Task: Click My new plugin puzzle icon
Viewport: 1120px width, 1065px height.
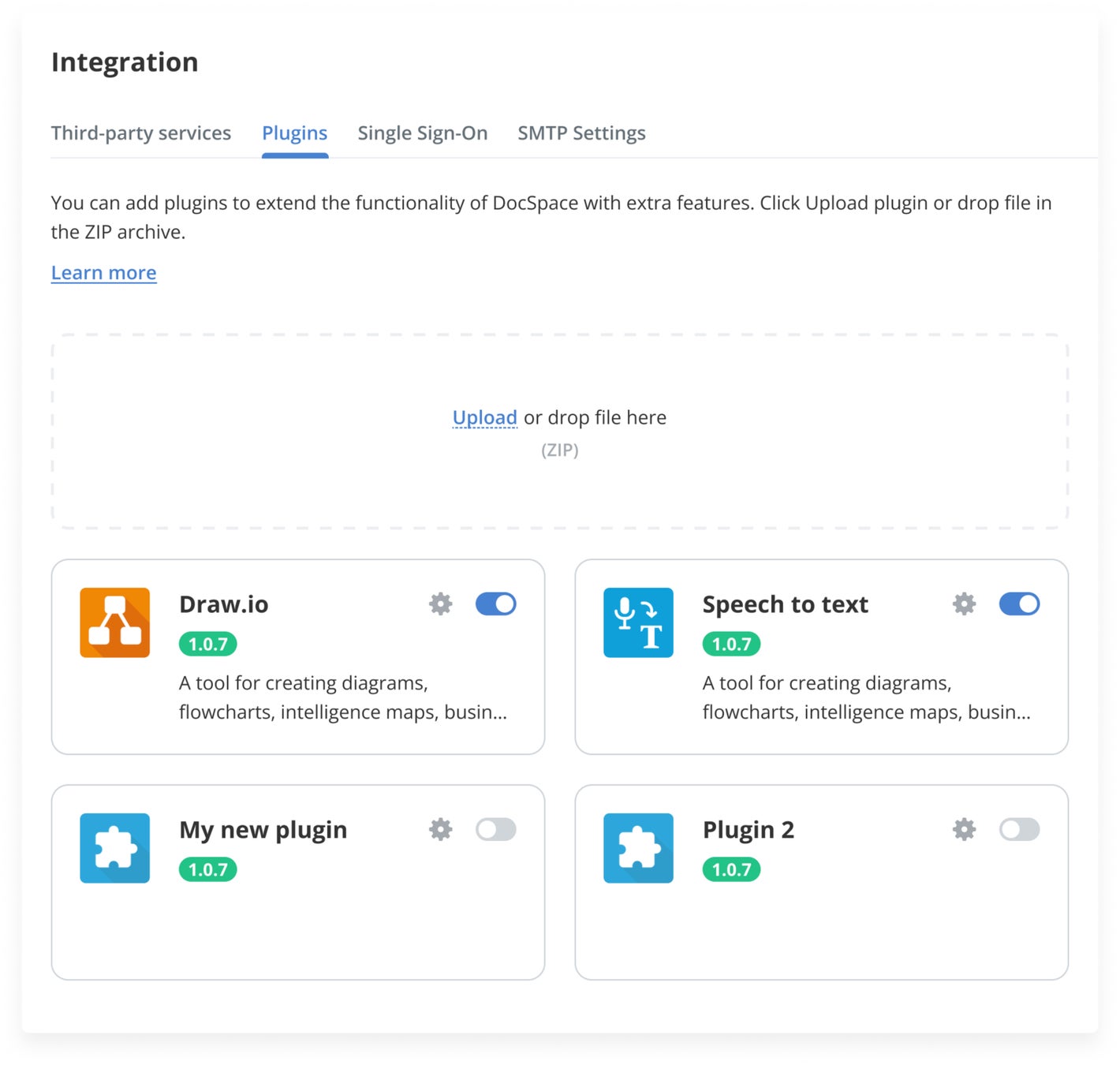Action: 115,848
